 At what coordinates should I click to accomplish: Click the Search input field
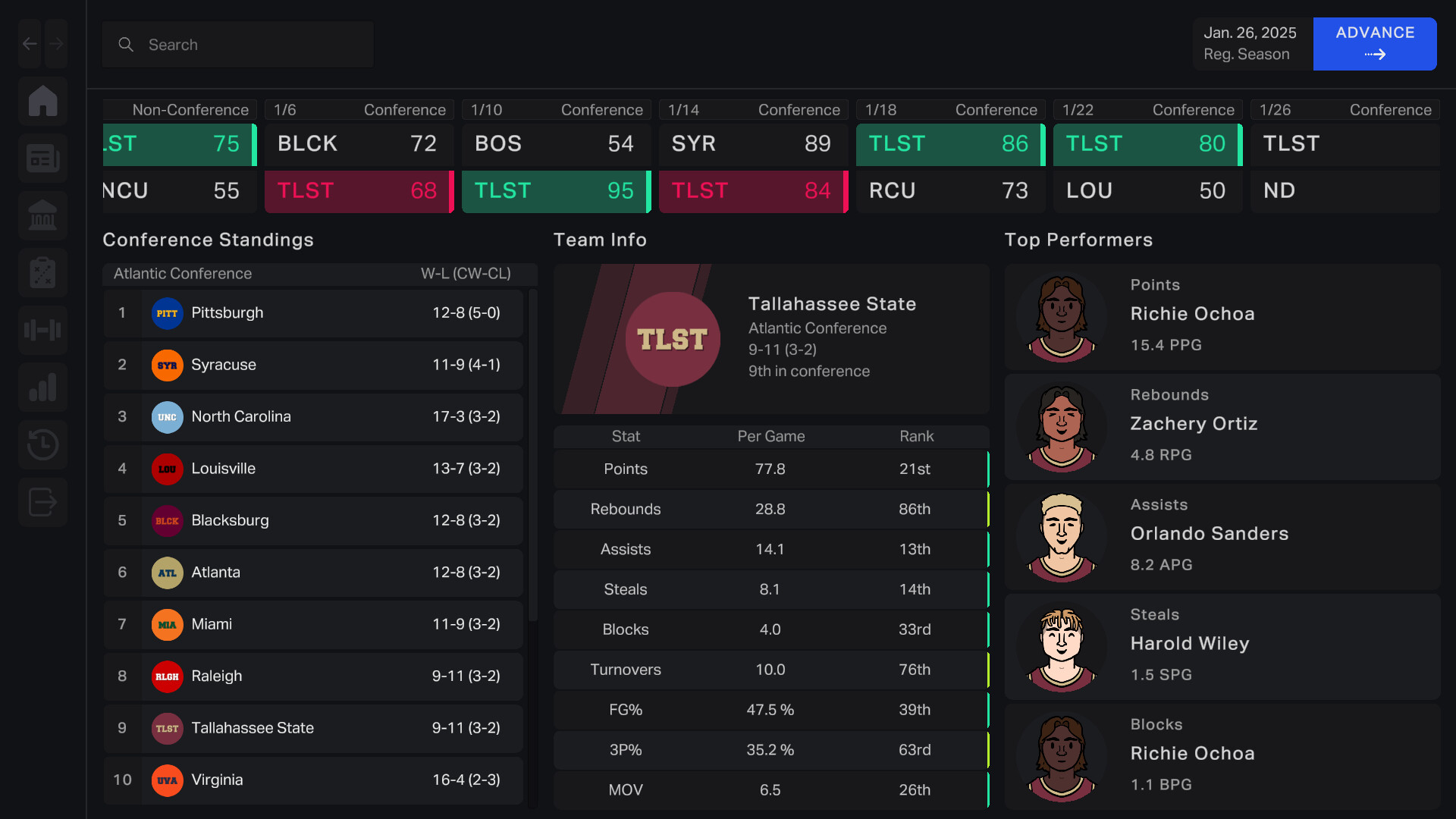tap(237, 45)
